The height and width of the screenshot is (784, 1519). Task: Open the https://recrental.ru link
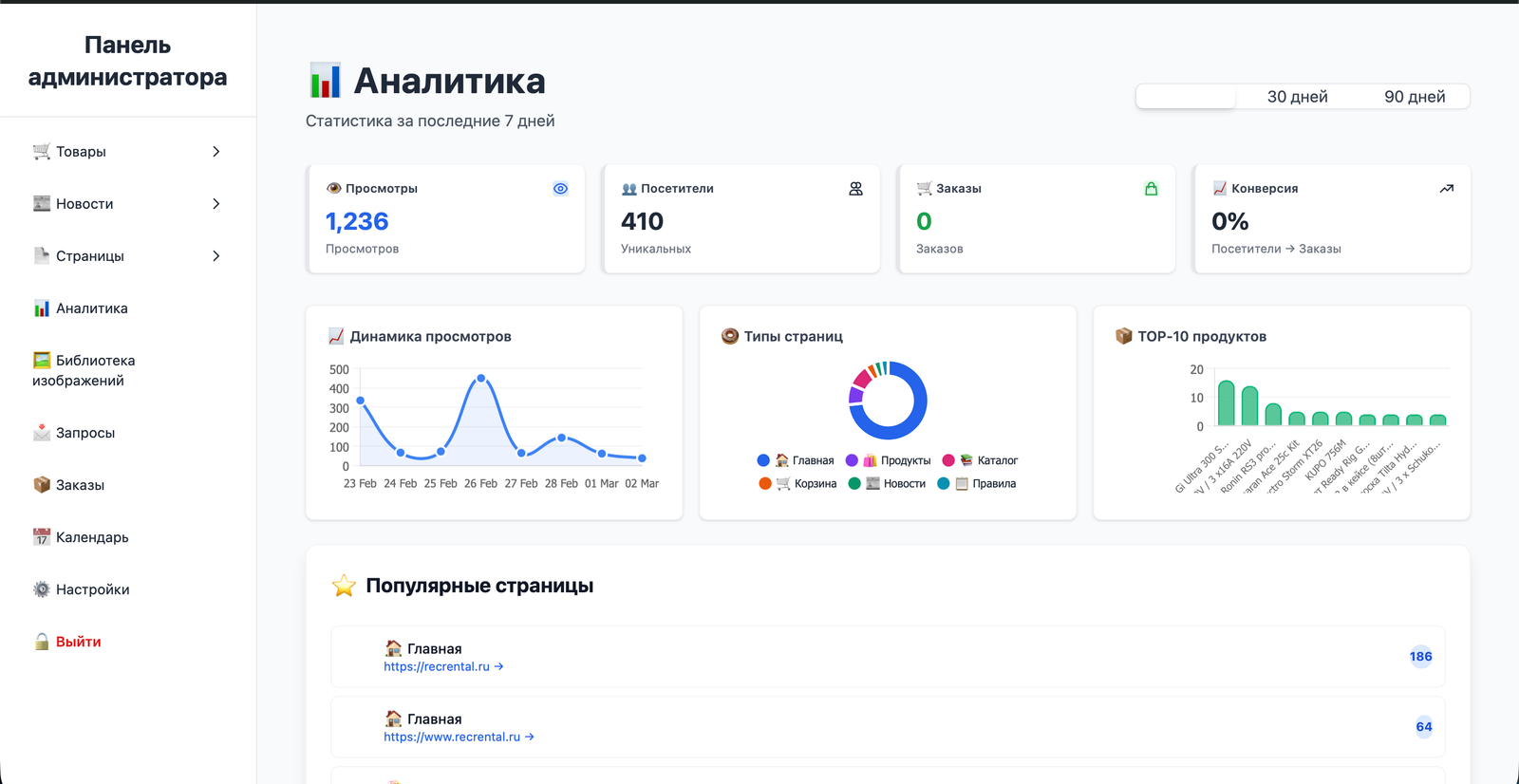pos(443,666)
